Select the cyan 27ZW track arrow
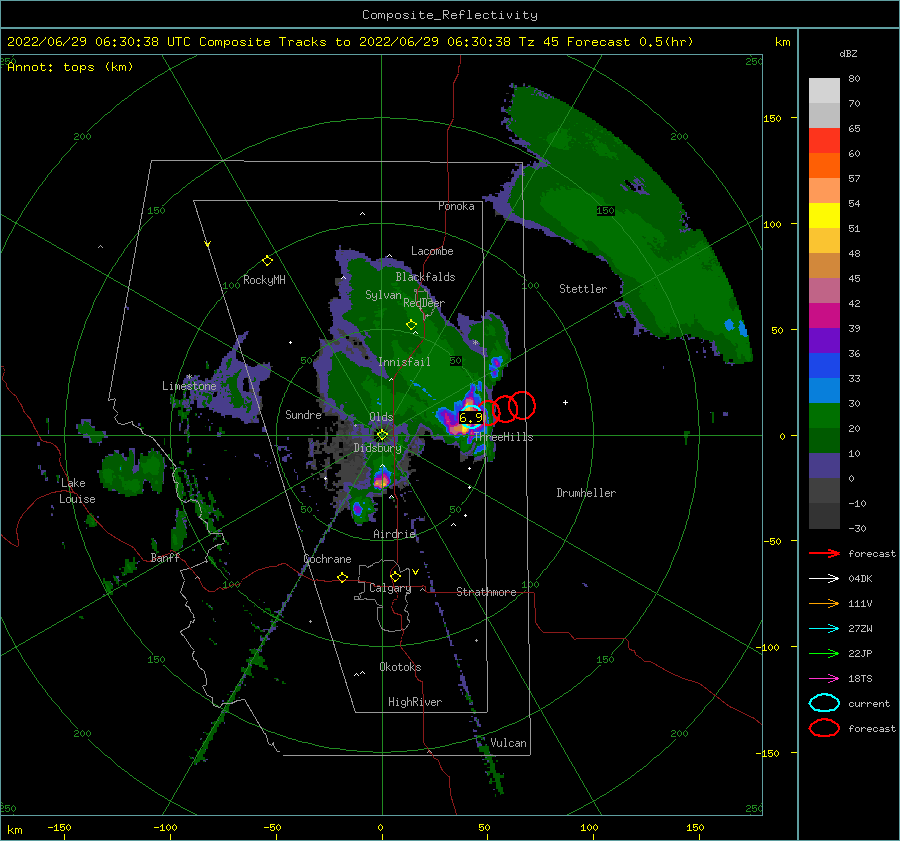 (x=824, y=629)
